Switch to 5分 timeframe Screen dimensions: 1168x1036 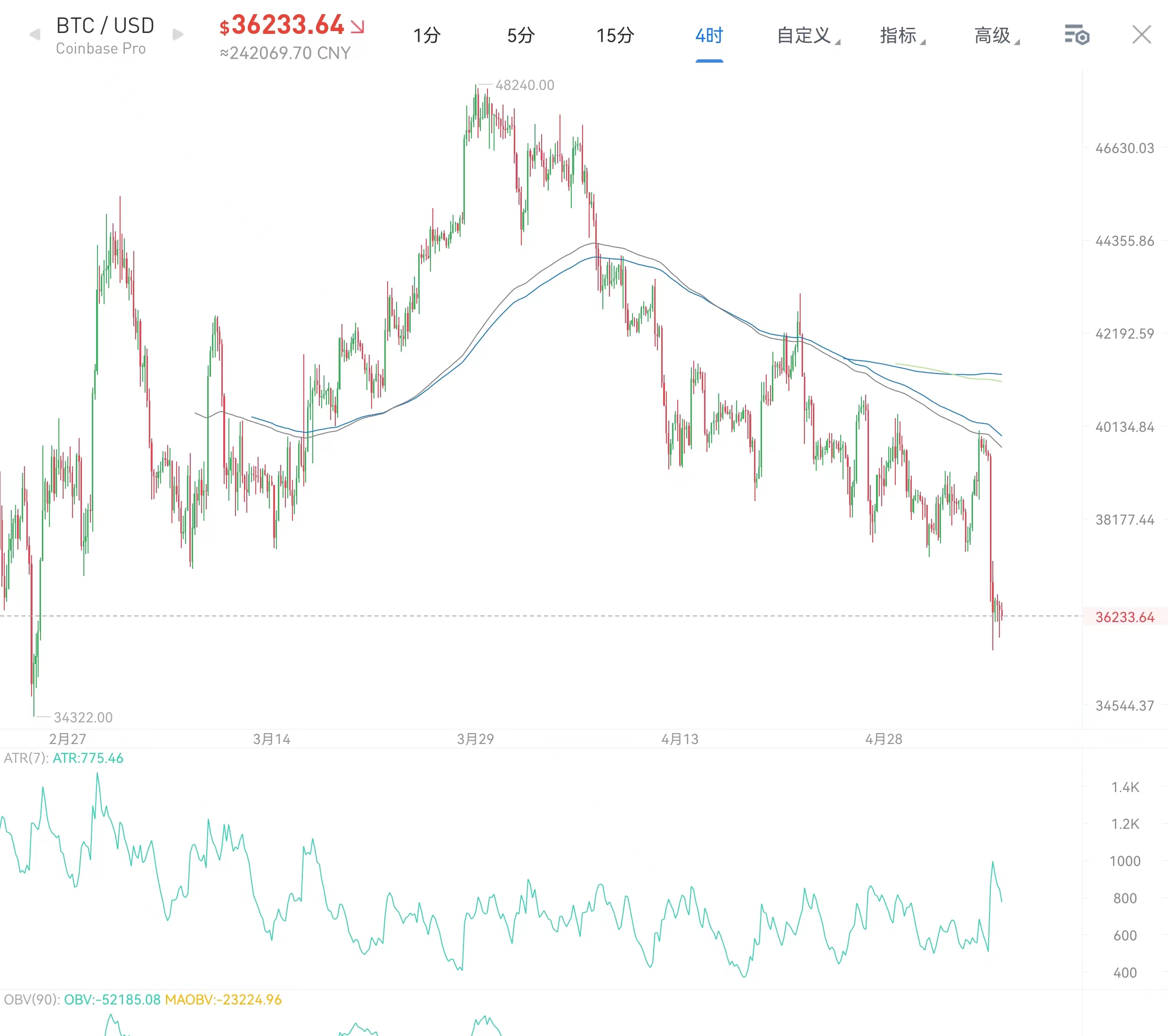click(x=521, y=35)
